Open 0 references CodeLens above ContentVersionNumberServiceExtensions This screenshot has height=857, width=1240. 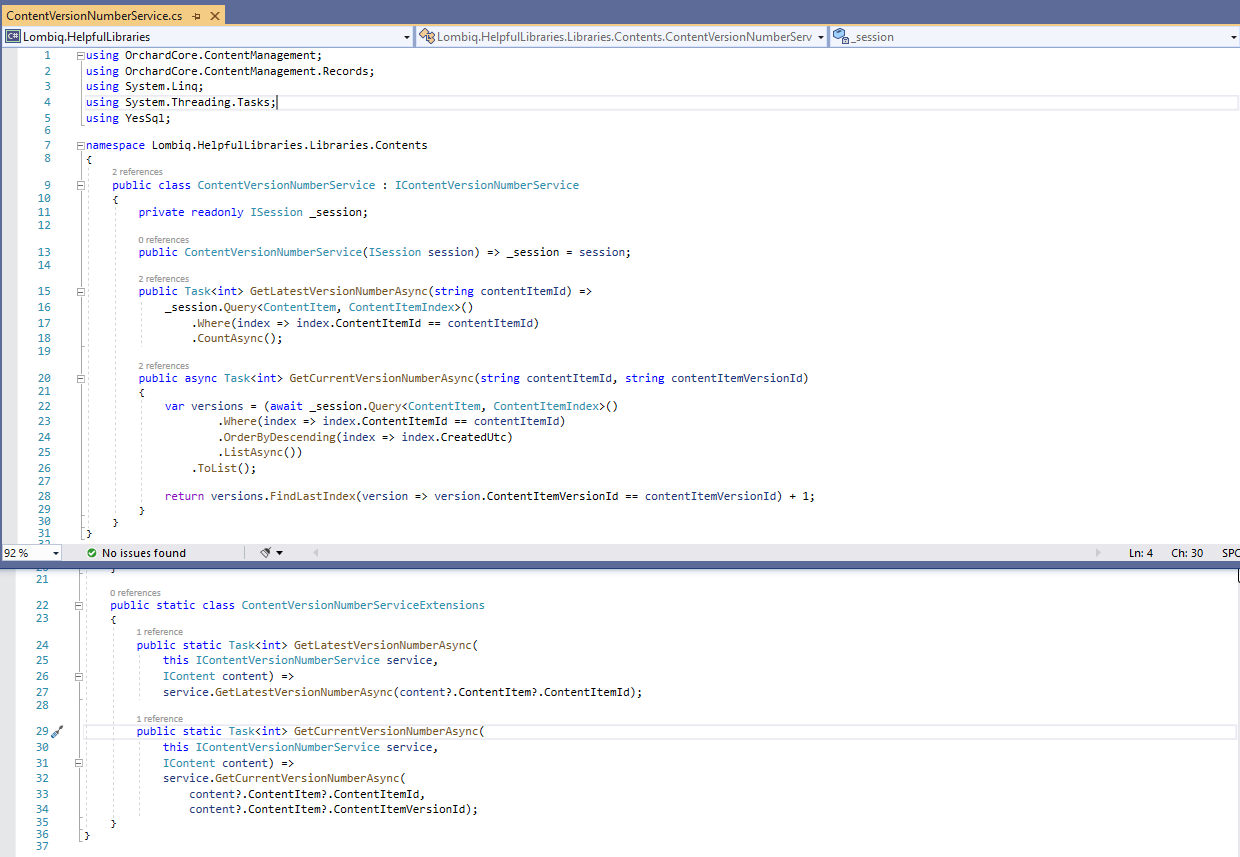135,593
